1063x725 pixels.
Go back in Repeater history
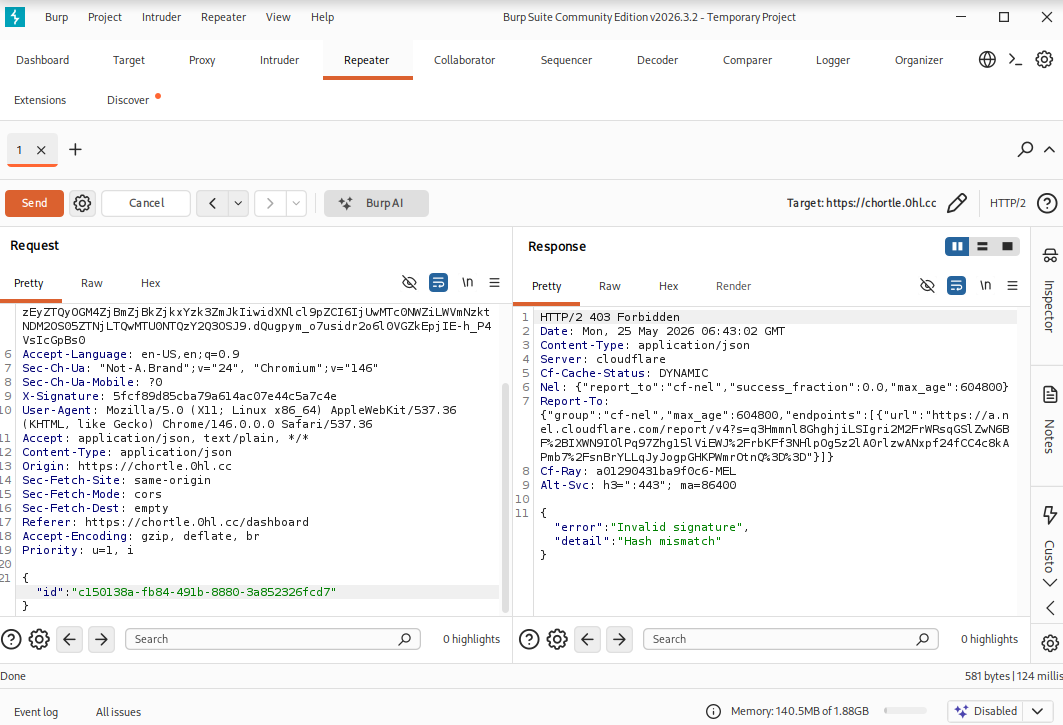tap(212, 203)
